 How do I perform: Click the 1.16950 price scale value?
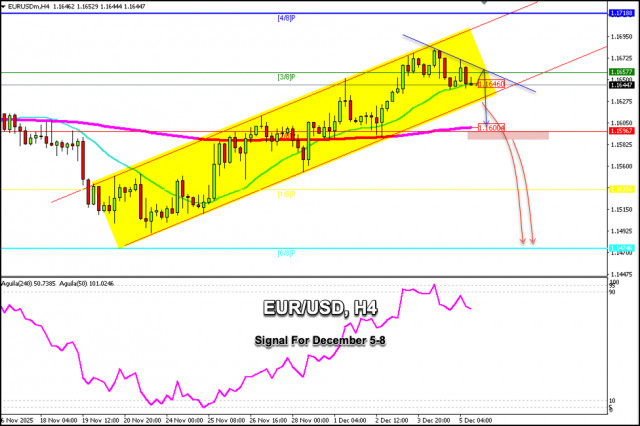[622, 37]
